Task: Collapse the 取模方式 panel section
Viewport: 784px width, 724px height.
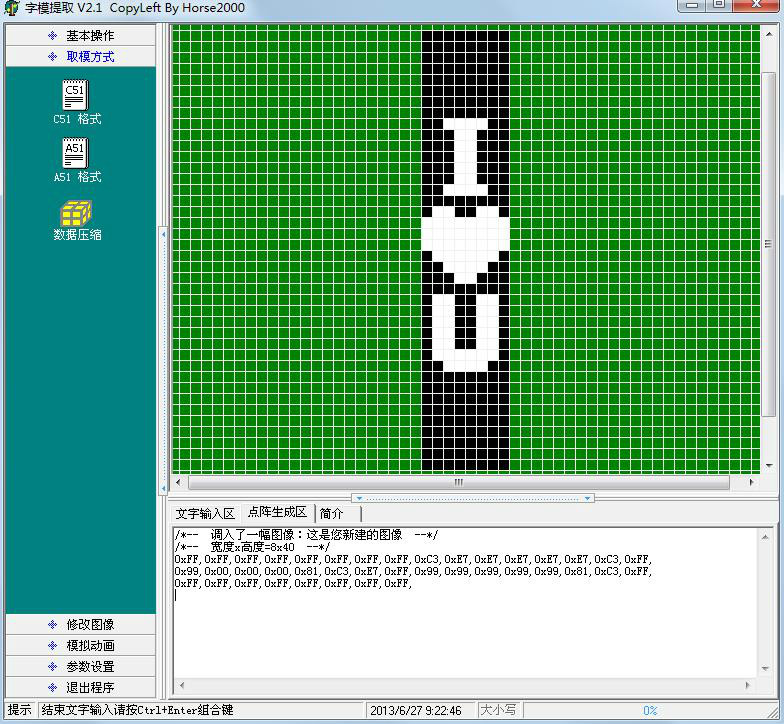Action: tap(80, 57)
